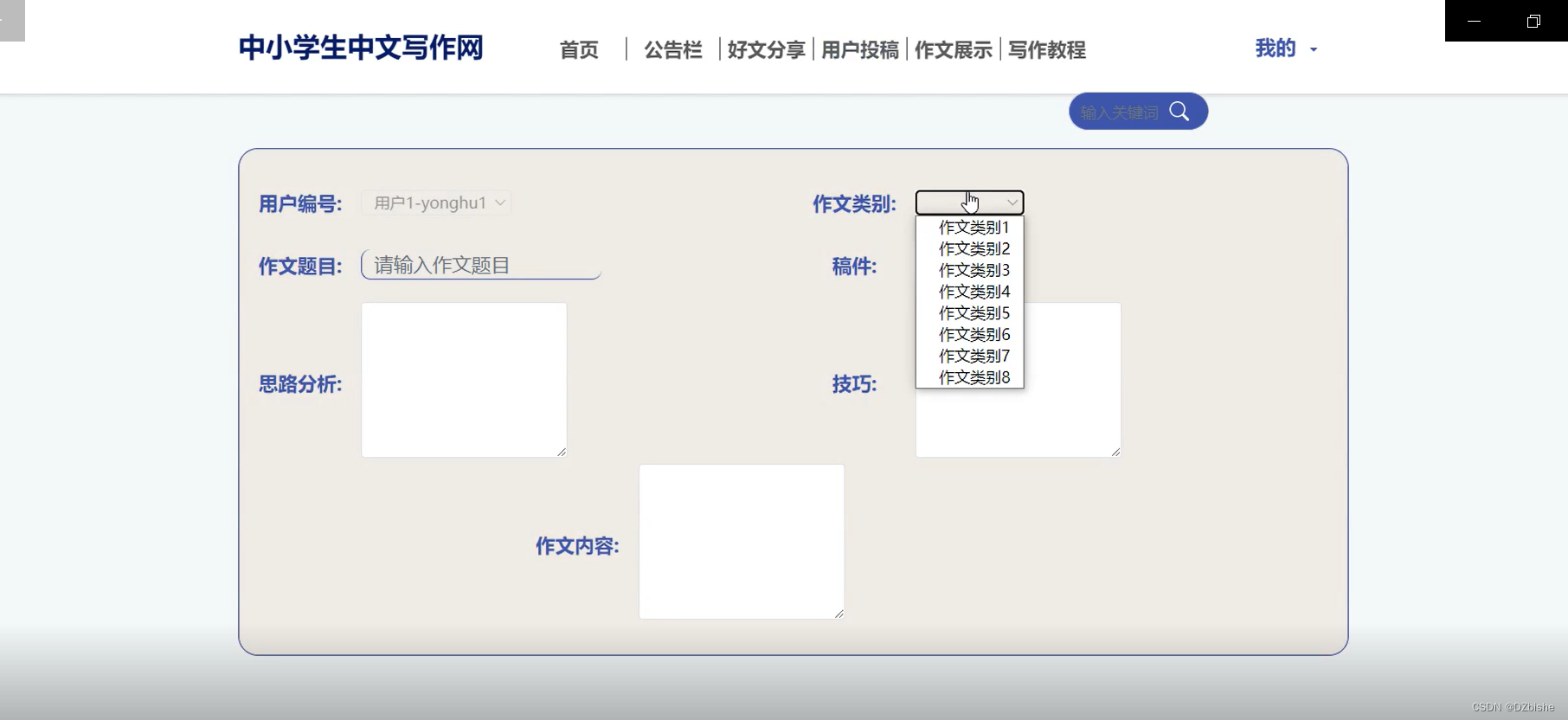Open the 好文分享 navigation item

pyautogui.click(x=767, y=50)
